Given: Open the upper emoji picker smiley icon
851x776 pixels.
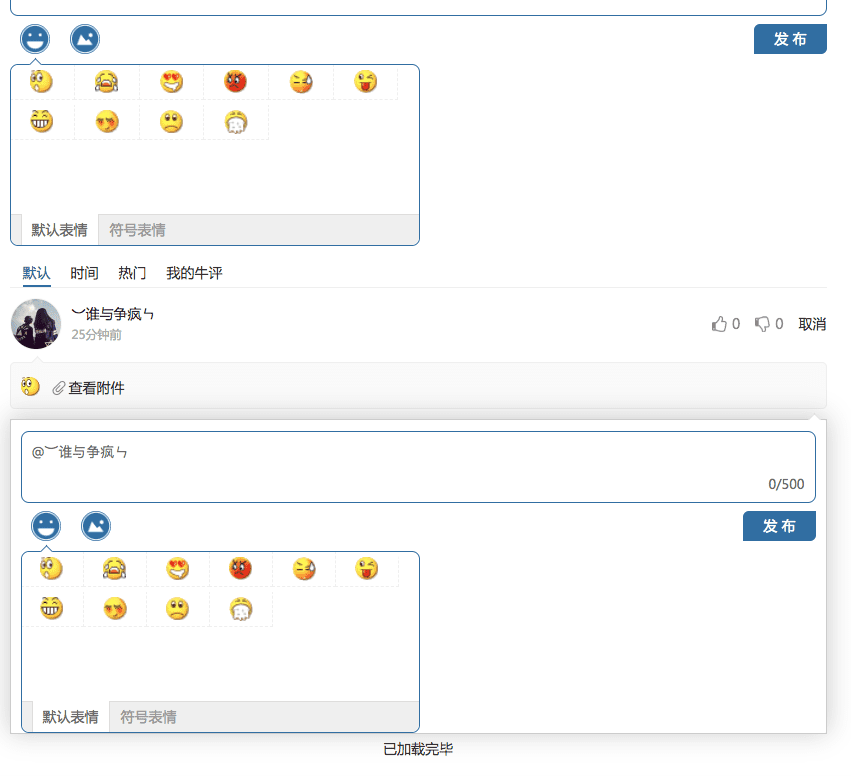Looking at the screenshot, I should [x=35, y=39].
